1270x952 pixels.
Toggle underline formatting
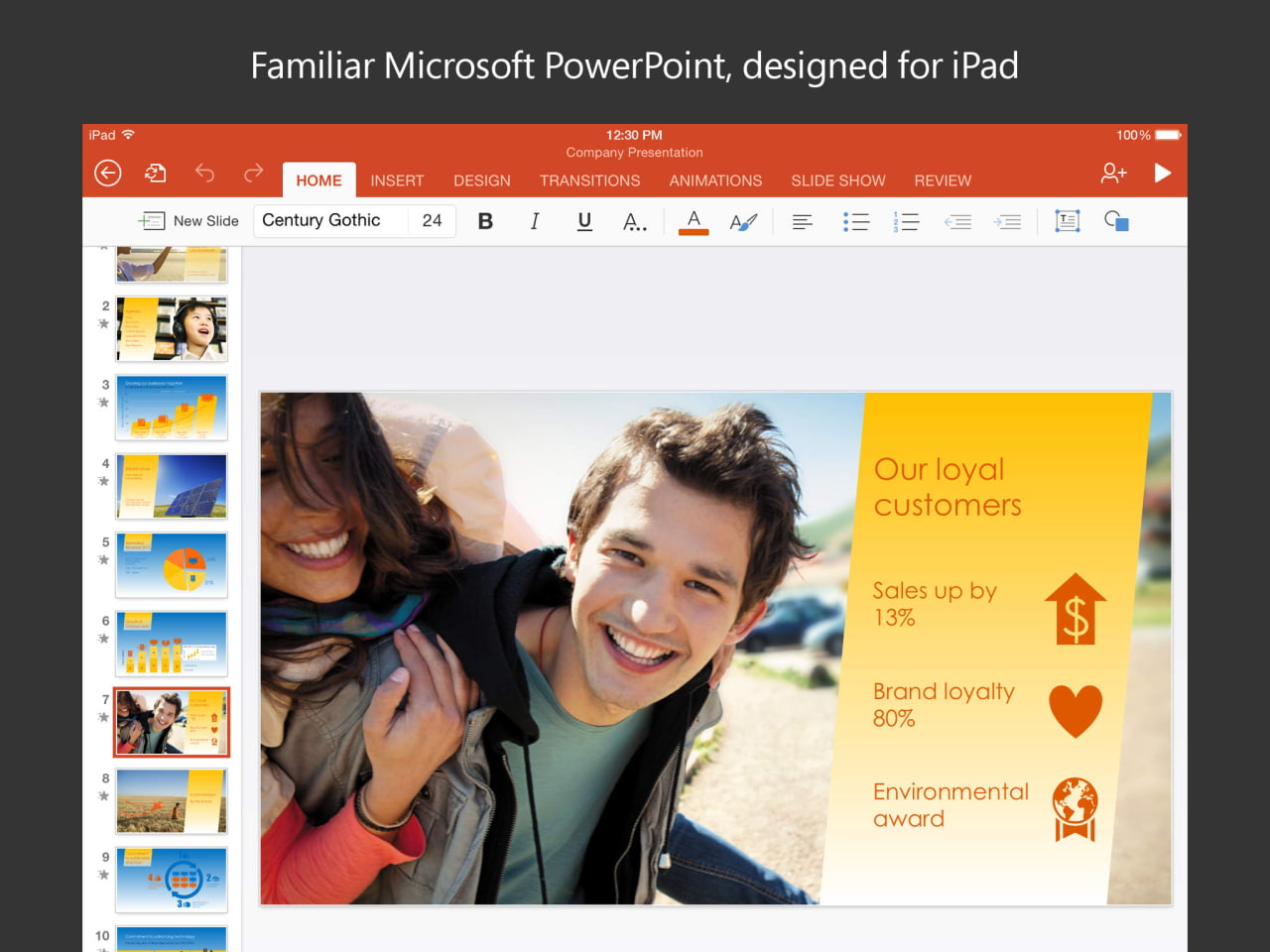point(584,221)
